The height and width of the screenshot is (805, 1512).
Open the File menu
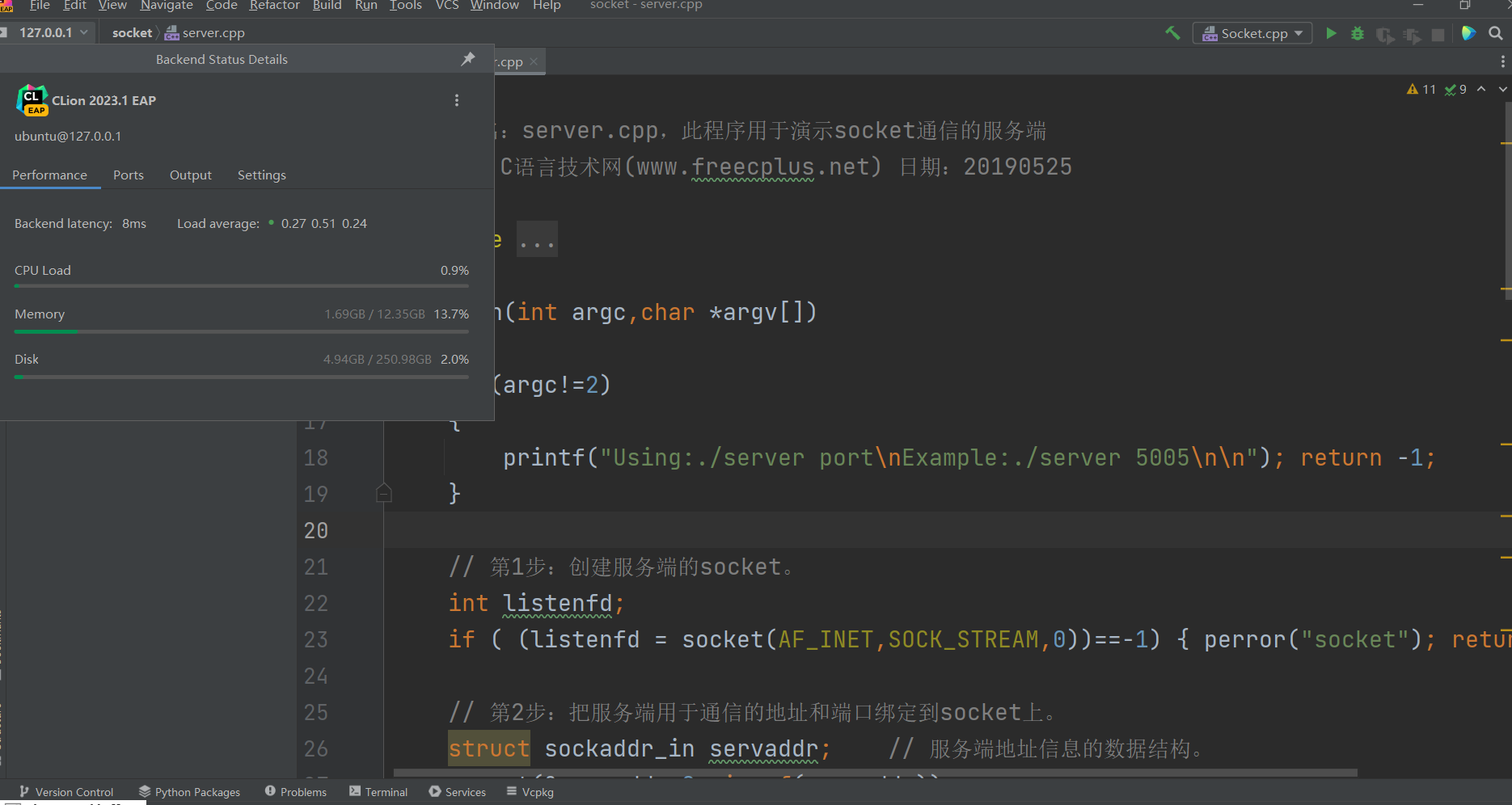click(40, 6)
